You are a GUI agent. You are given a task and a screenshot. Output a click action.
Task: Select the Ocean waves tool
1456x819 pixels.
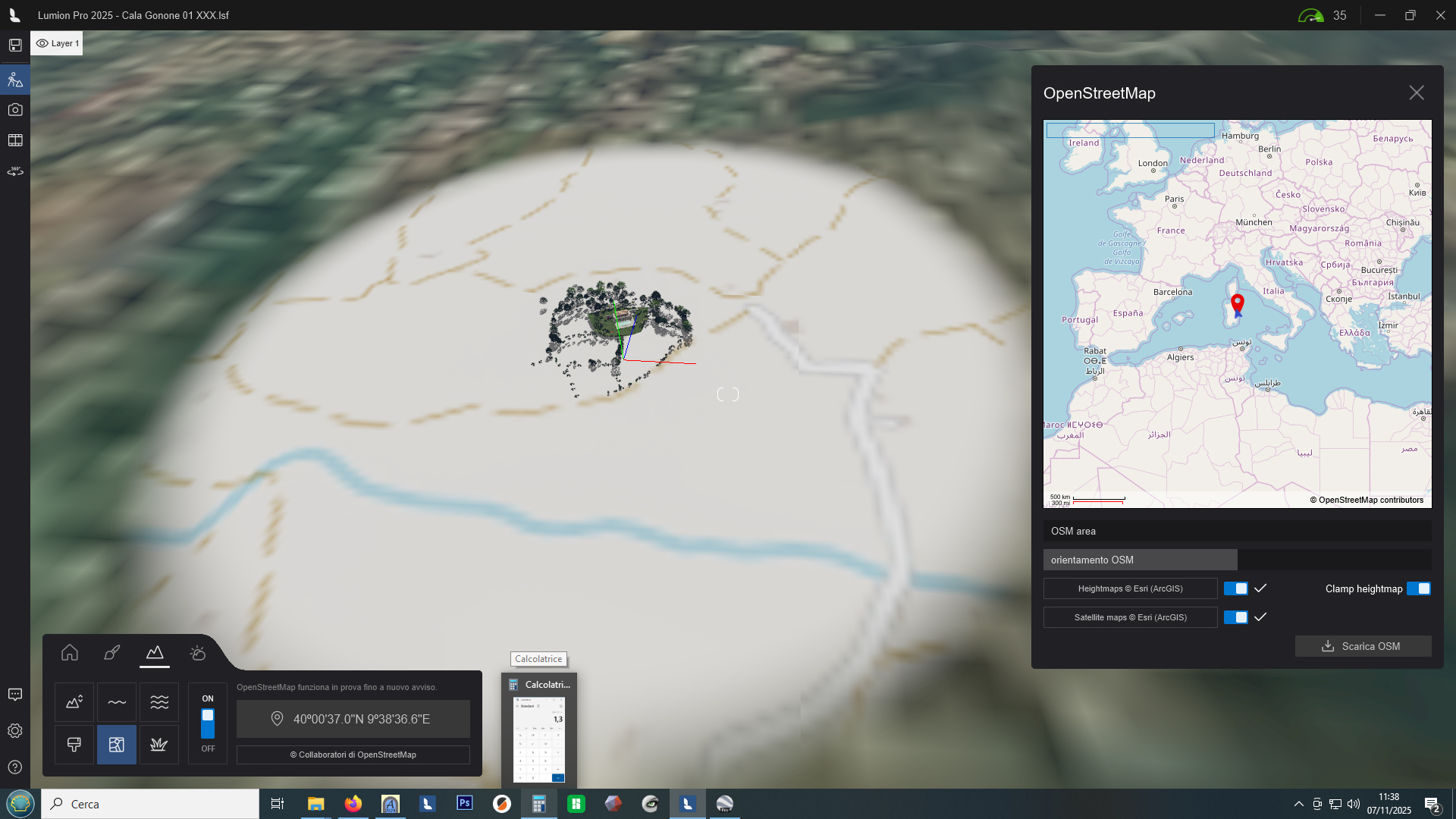(x=159, y=702)
